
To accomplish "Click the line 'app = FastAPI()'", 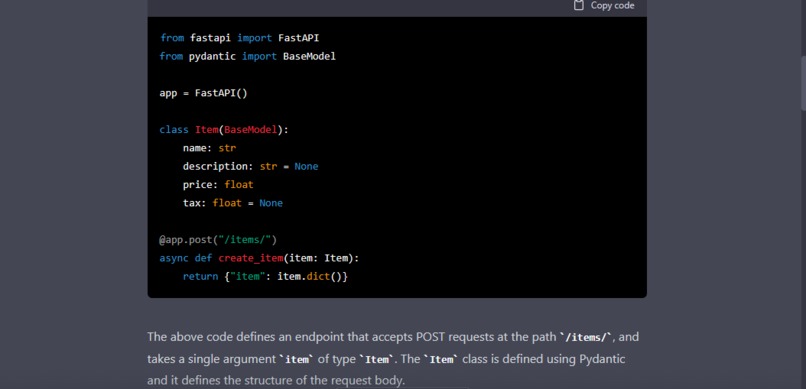I will [204, 94].
